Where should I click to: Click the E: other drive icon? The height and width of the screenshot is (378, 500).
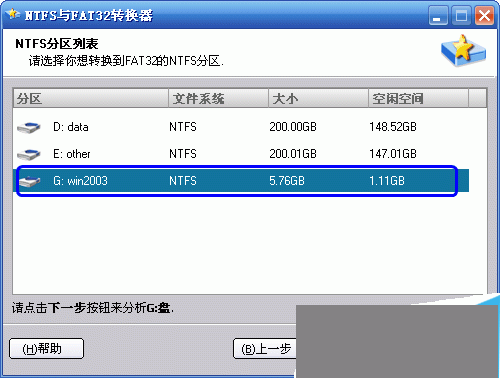[x=29, y=154]
